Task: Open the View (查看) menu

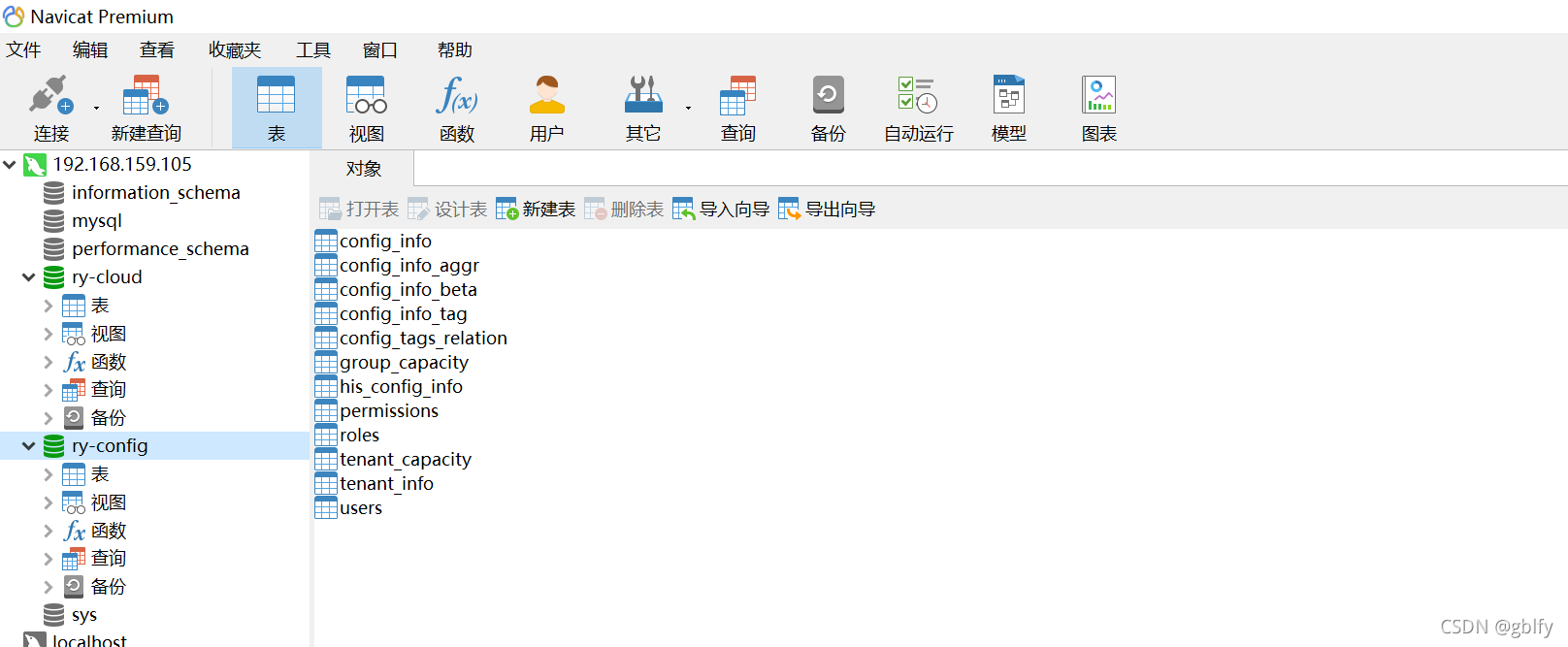Action: (157, 49)
